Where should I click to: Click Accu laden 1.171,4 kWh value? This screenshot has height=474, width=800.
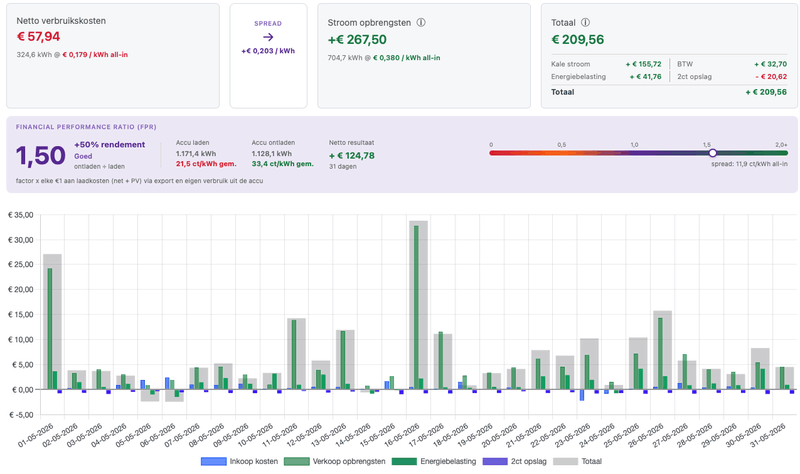(196, 154)
